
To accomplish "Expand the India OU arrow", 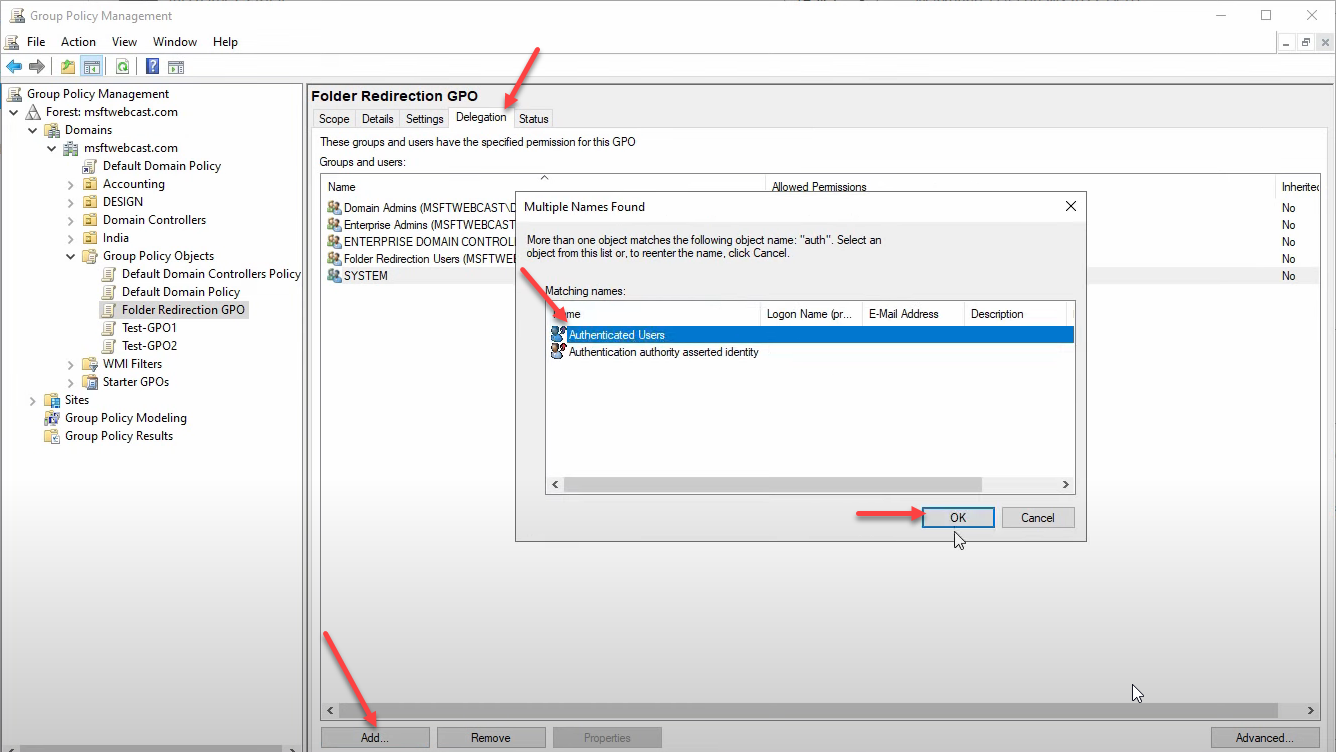I will click(x=71, y=238).
